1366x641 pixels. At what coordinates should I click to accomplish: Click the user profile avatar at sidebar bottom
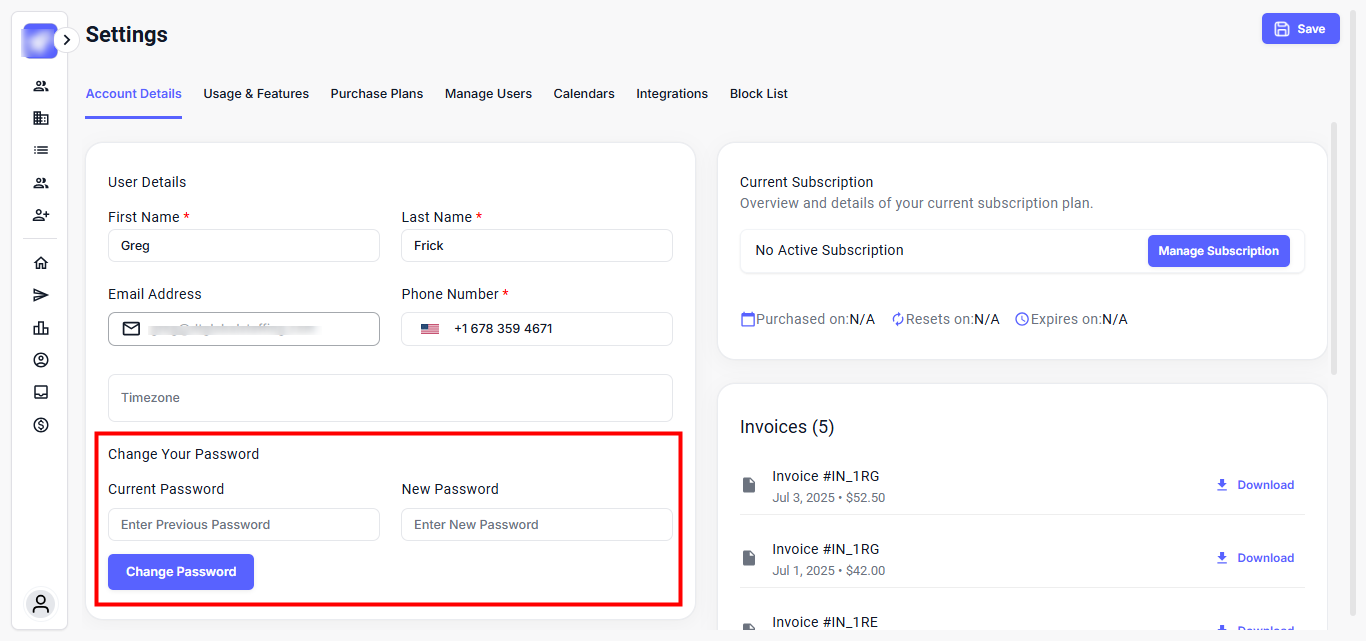[x=41, y=604]
